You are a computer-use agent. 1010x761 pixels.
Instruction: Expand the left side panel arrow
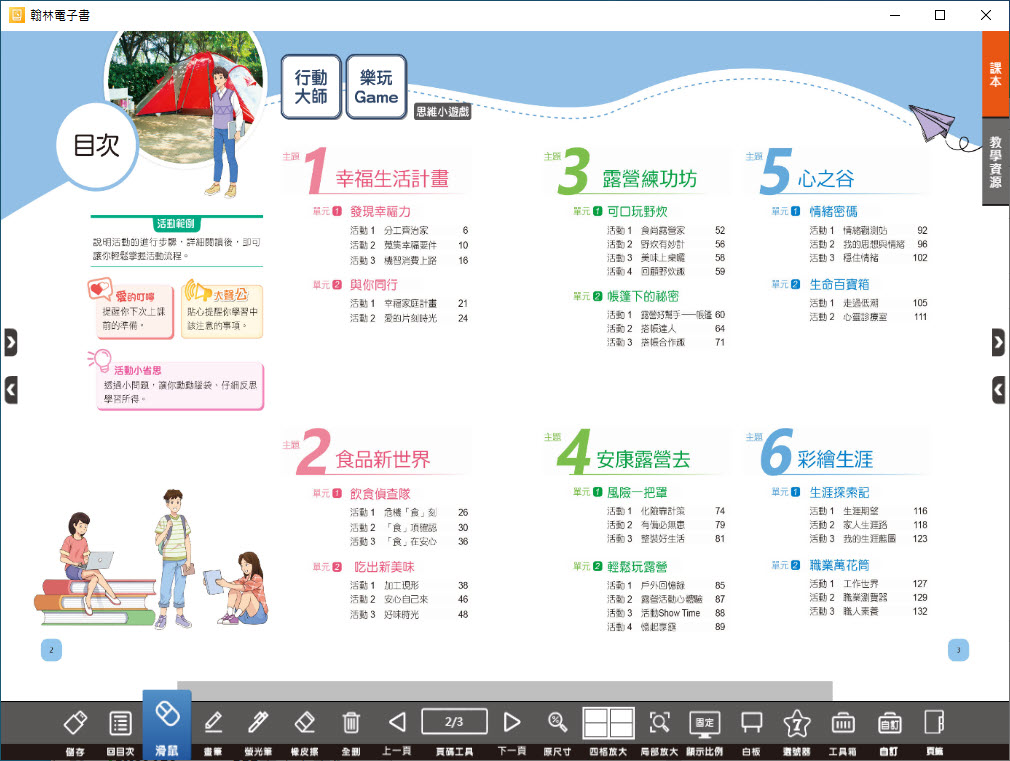click(x=10, y=342)
